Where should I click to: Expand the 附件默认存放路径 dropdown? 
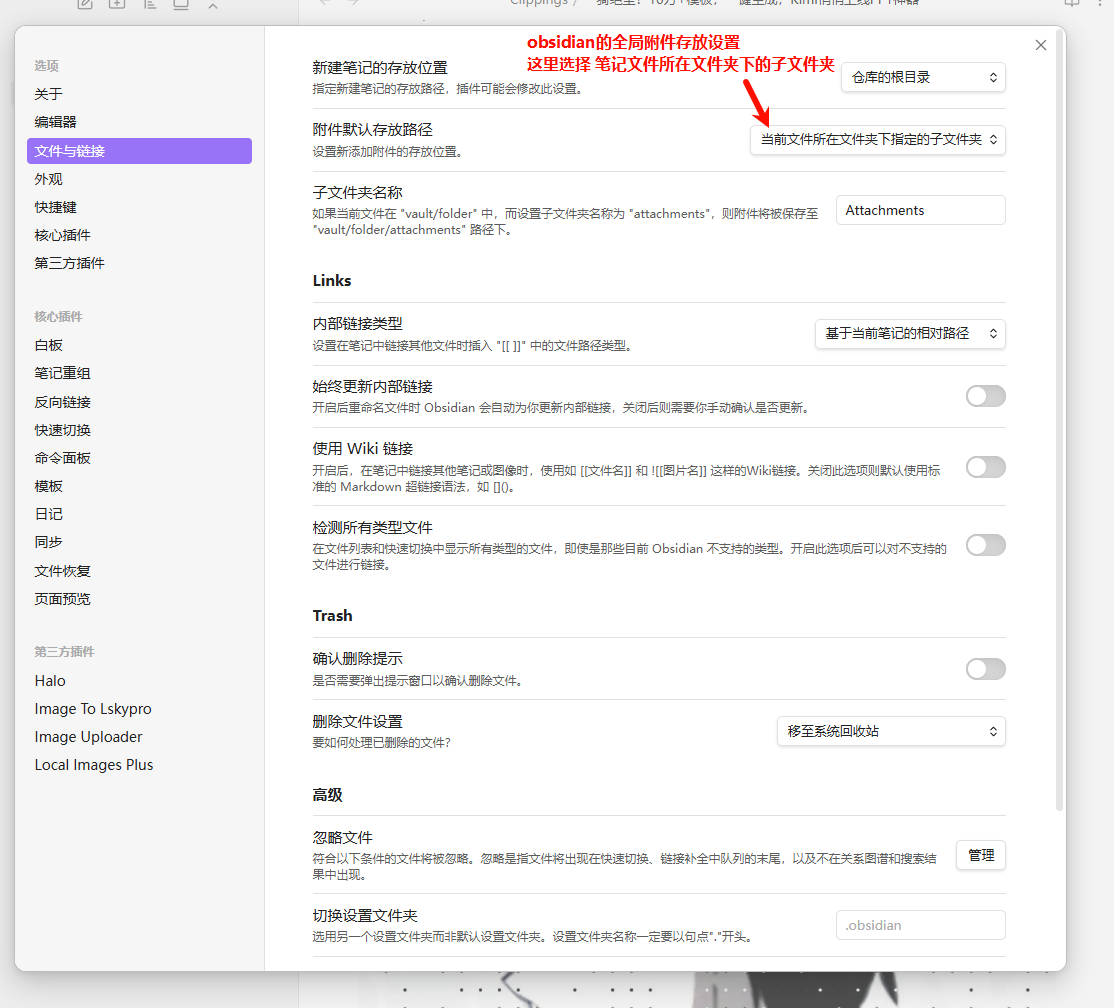tap(877, 140)
